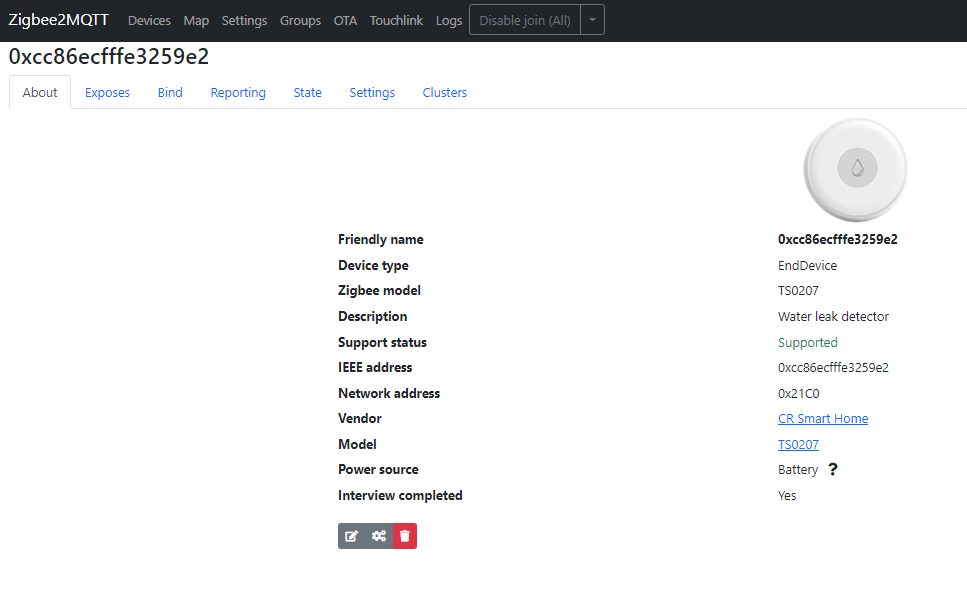Click the Disable join (All) button

[x=525, y=20]
